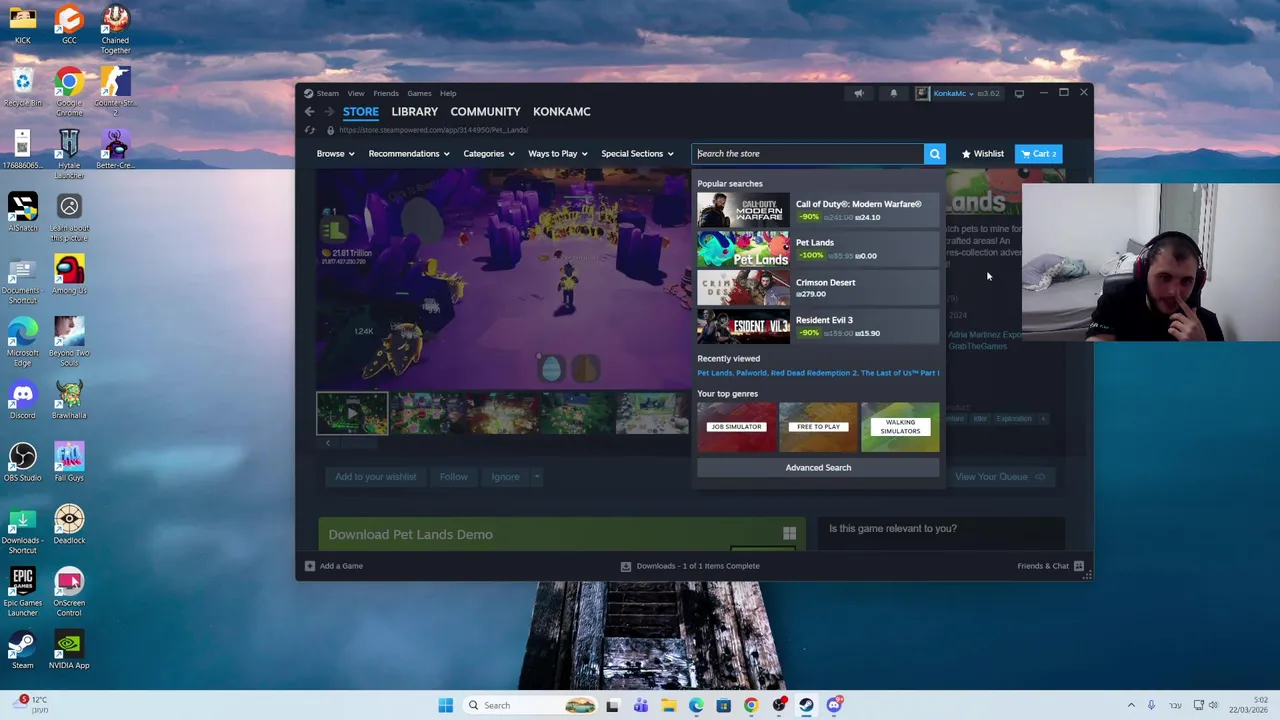This screenshot has width=1280, height=720.
Task: Open Deadlock desktop shortcut
Action: click(x=69, y=525)
